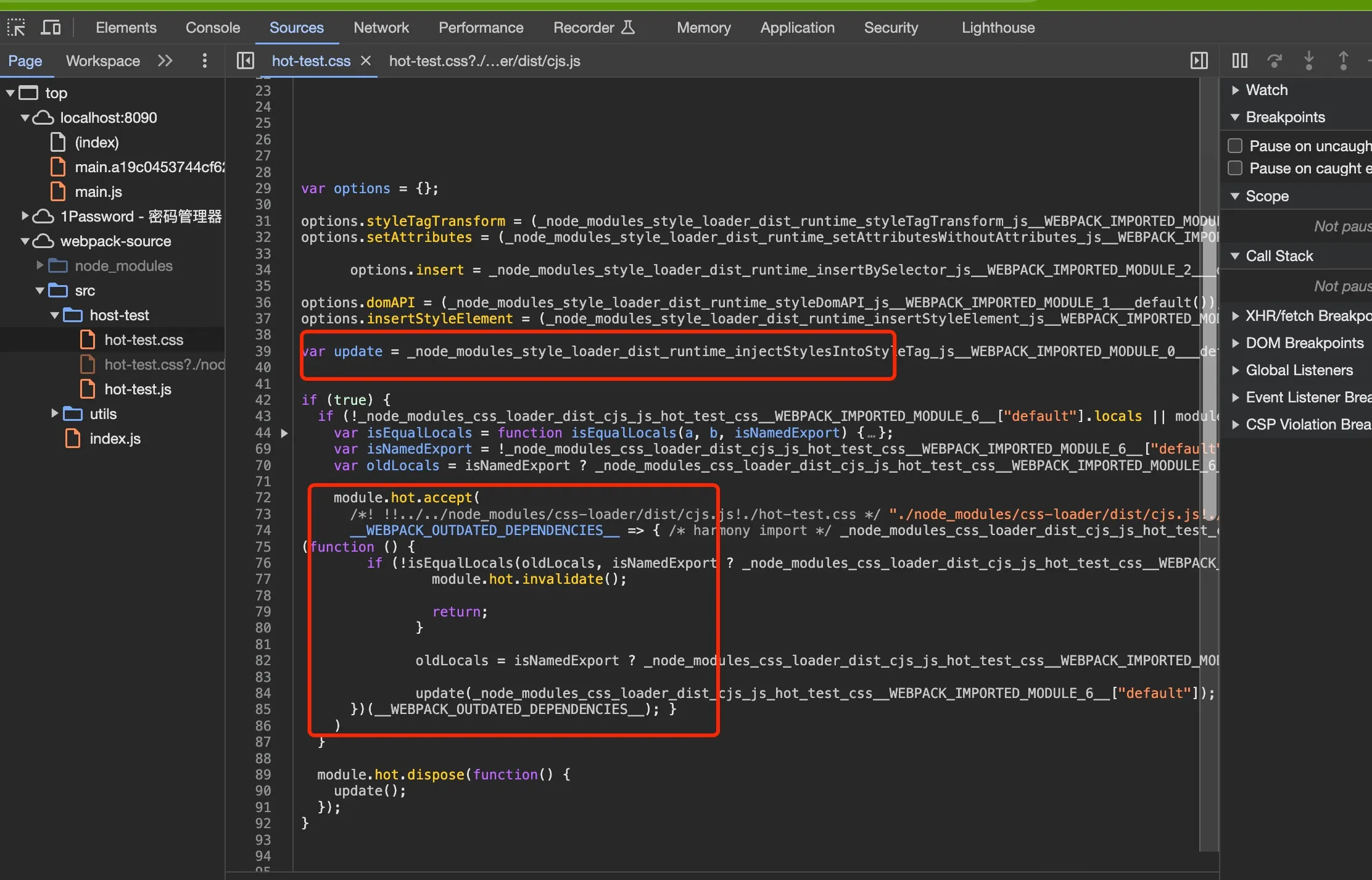Expand folded code at line 44
Image resolution: width=1372 pixels, height=880 pixels.
tap(284, 433)
